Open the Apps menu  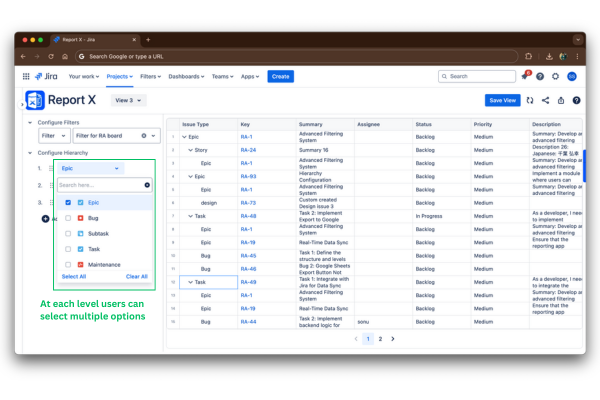(x=250, y=77)
